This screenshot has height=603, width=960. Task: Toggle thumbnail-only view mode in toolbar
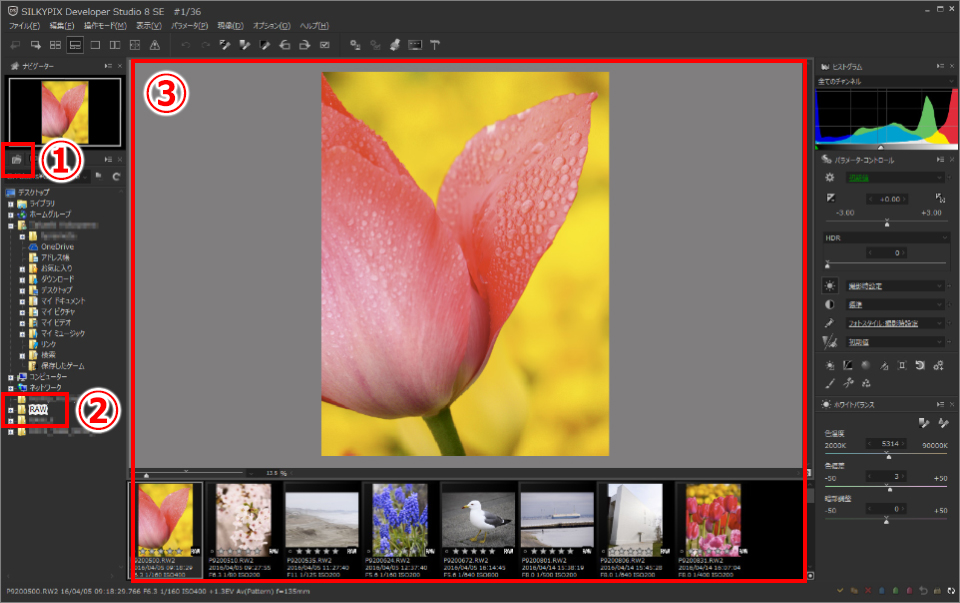point(55,45)
